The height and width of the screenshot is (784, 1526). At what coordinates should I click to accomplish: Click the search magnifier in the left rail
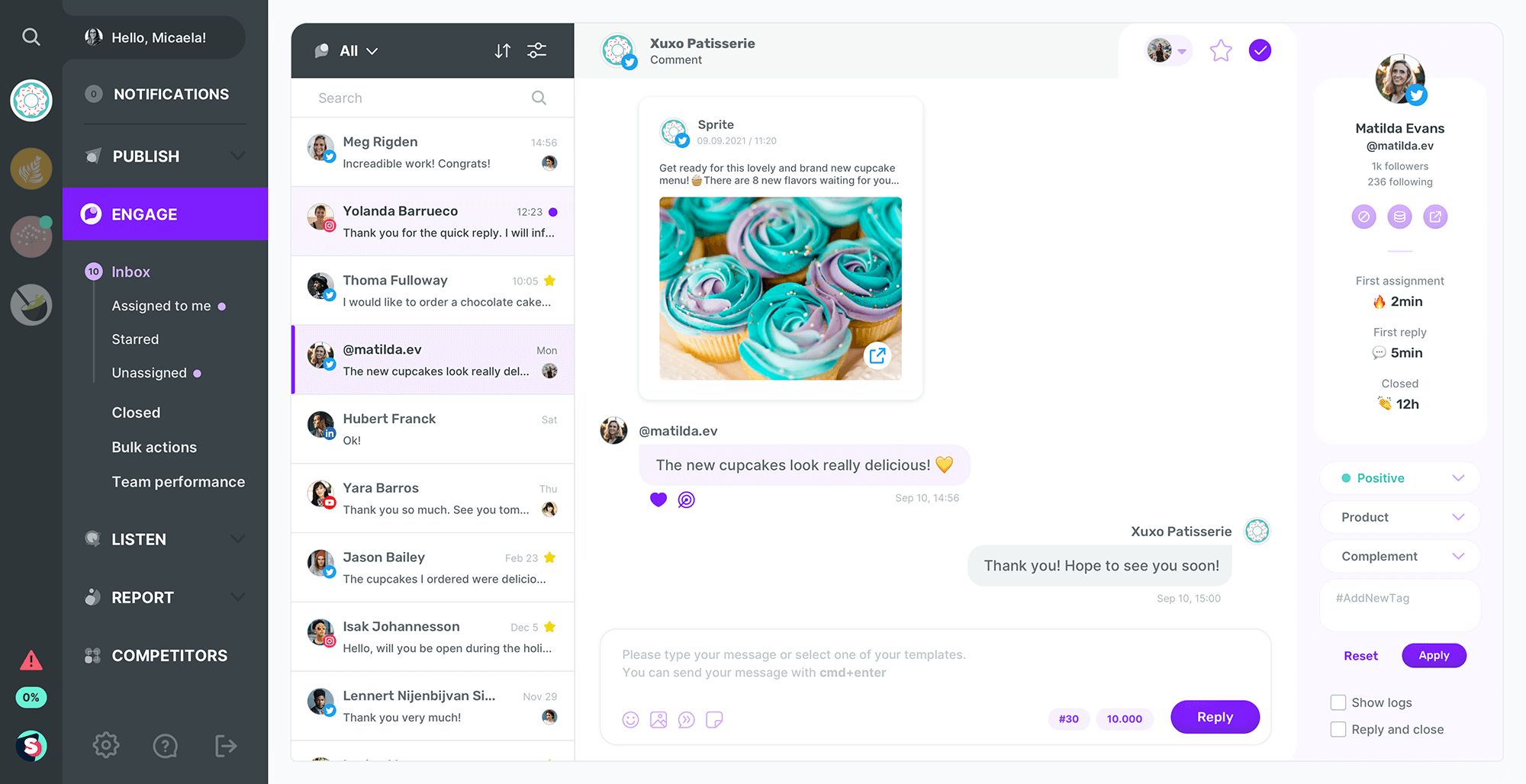tap(31, 37)
